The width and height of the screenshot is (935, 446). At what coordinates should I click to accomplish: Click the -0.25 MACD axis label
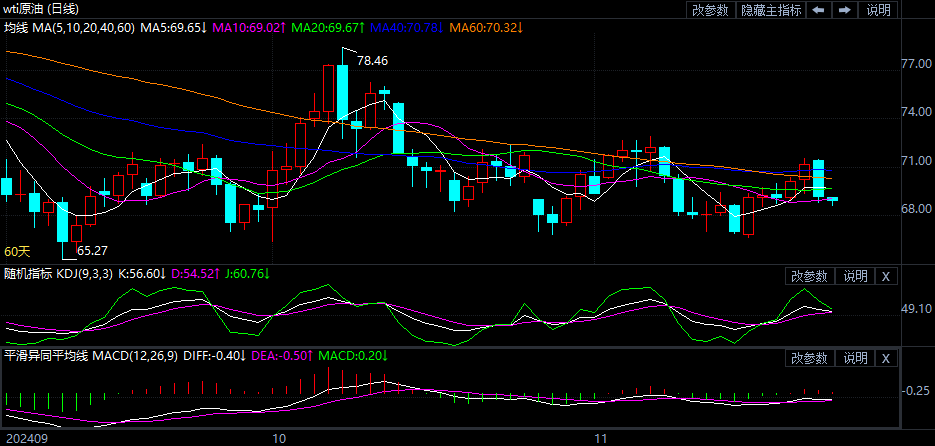click(915, 391)
